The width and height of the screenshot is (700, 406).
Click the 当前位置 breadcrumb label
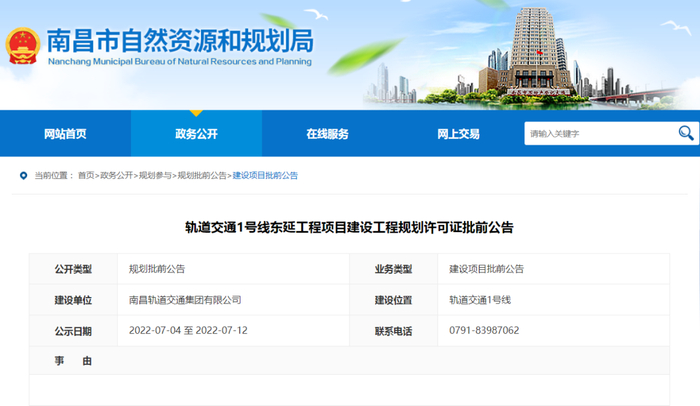pyautogui.click(x=54, y=176)
